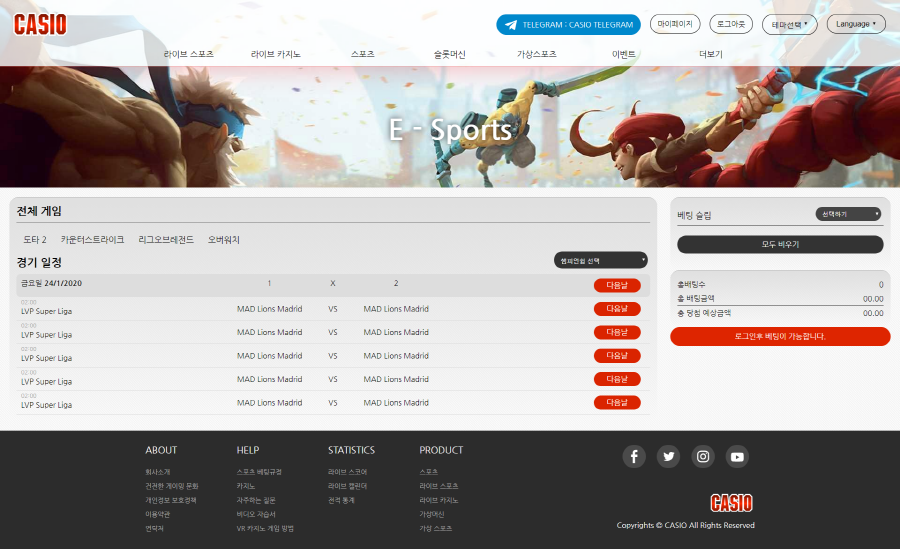The image size is (900, 549).
Task: Open the Language dropdown
Action: (x=855, y=24)
